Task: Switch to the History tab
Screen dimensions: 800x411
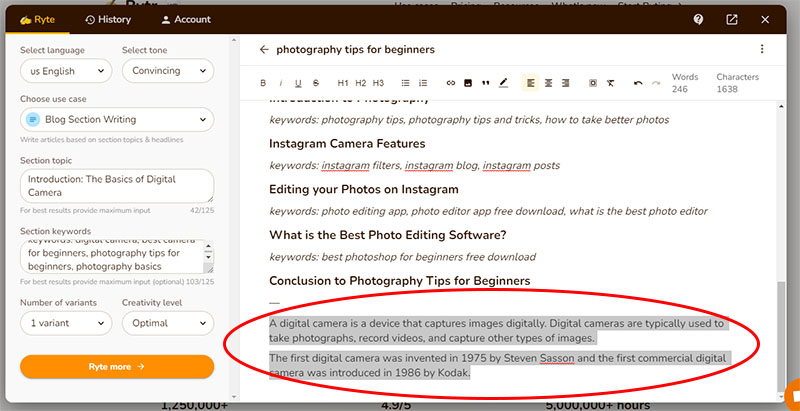Action: (108, 20)
